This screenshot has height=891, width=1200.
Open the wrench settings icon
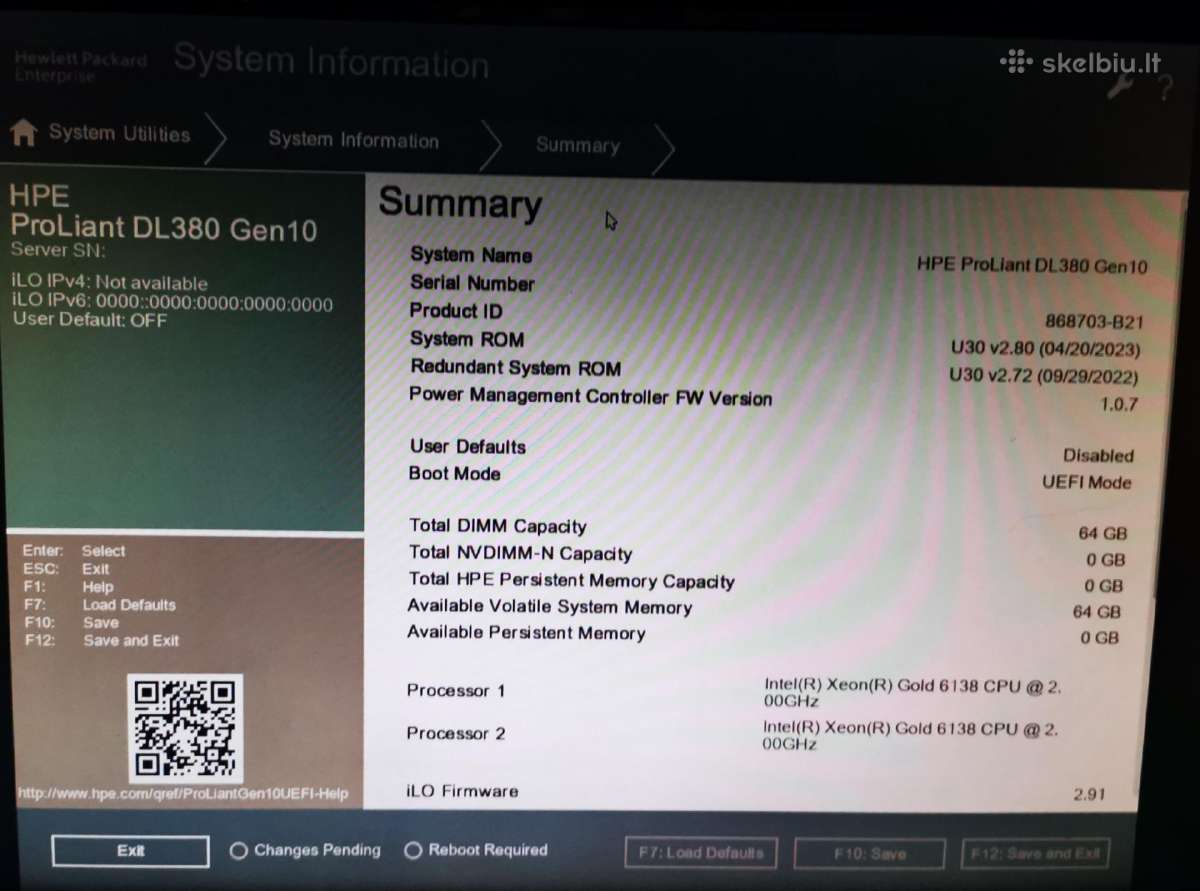pyautogui.click(x=1120, y=87)
